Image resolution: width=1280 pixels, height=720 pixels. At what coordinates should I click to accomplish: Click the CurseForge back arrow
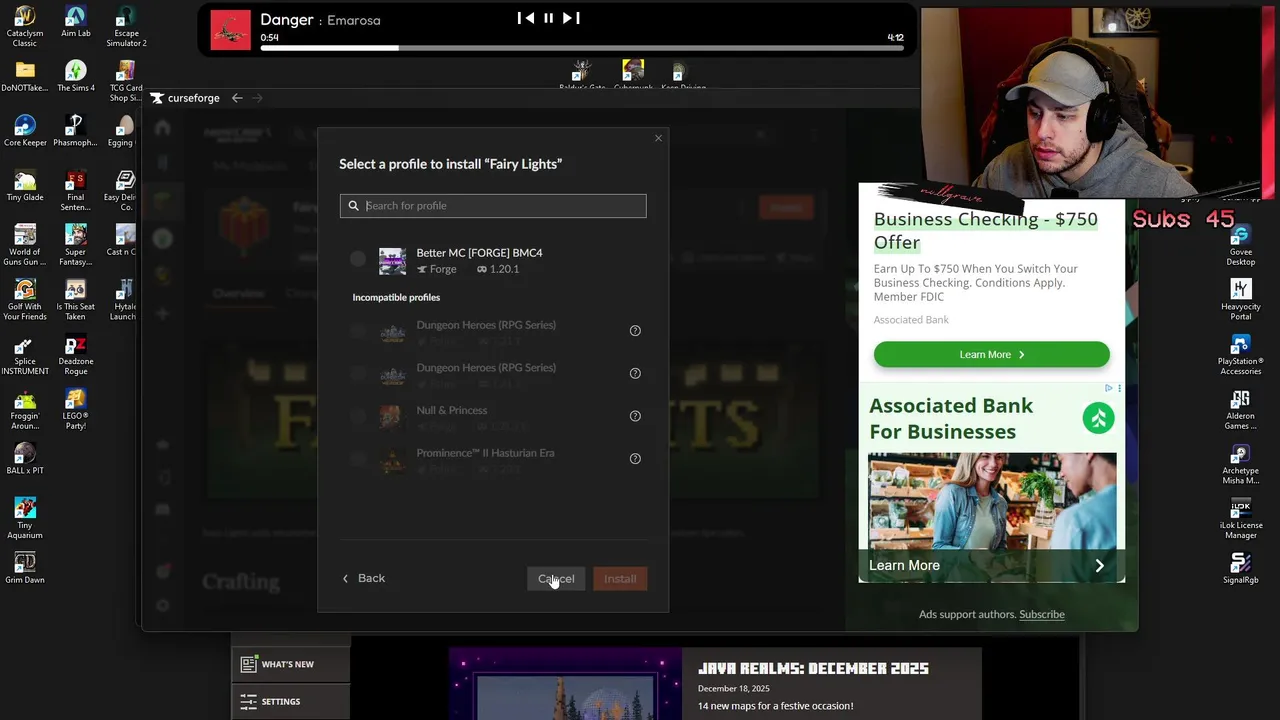click(x=237, y=98)
